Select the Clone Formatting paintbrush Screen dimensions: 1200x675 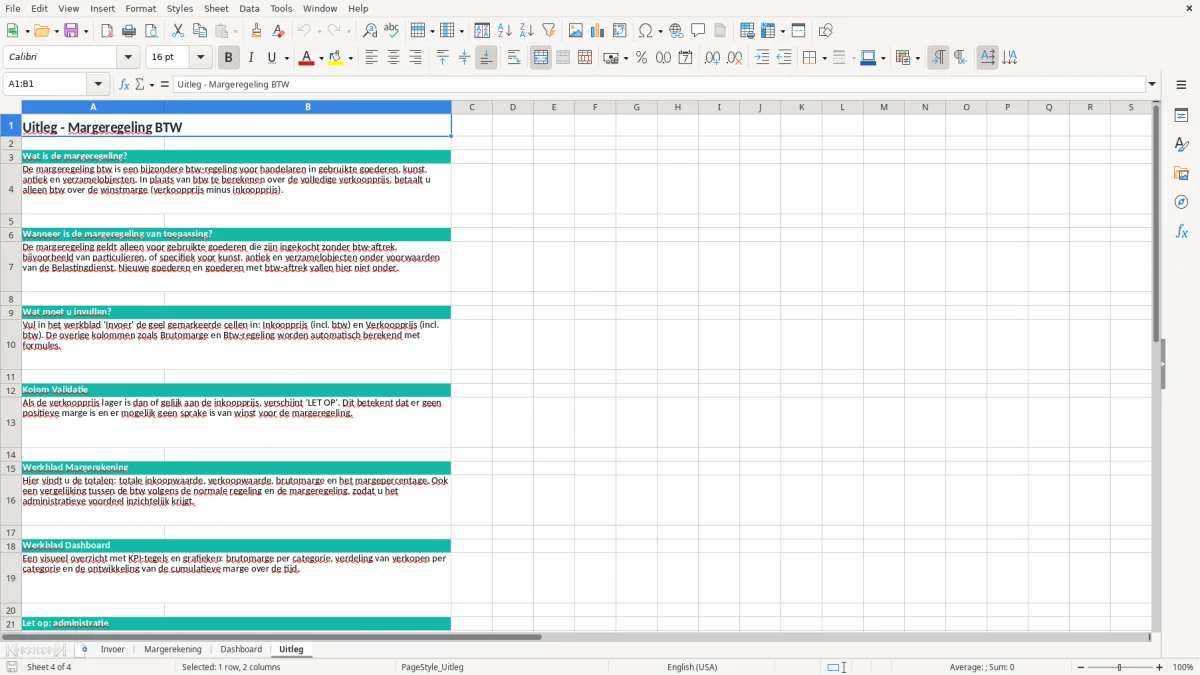pyautogui.click(x=257, y=31)
